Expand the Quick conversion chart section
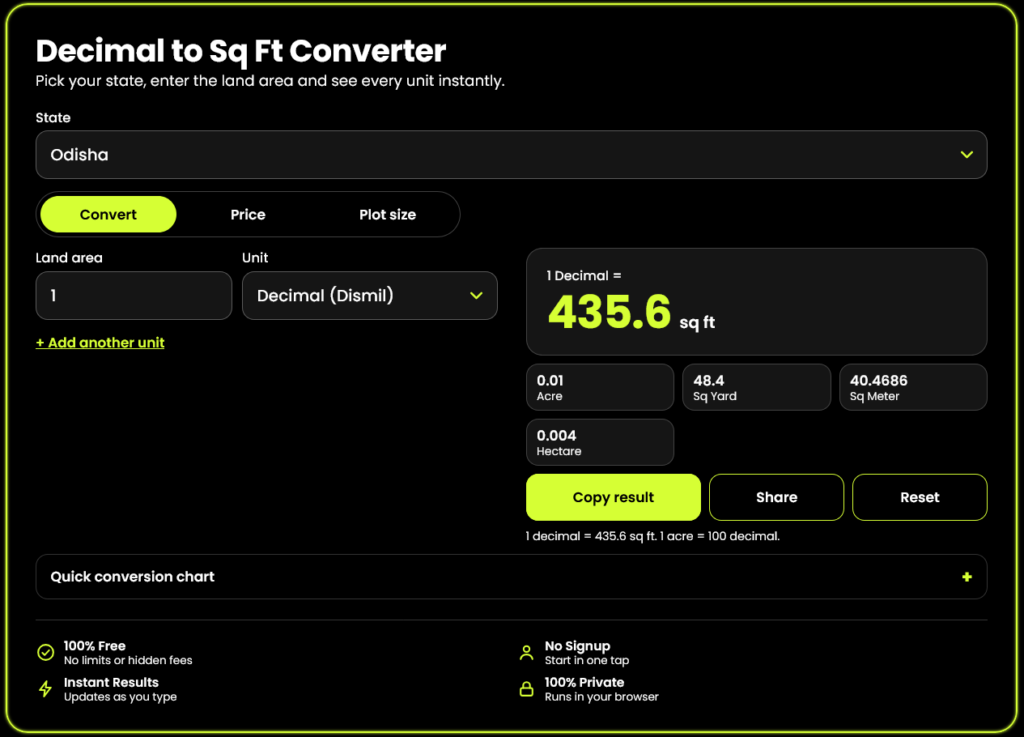Viewport: 1024px width, 737px height. click(x=511, y=577)
